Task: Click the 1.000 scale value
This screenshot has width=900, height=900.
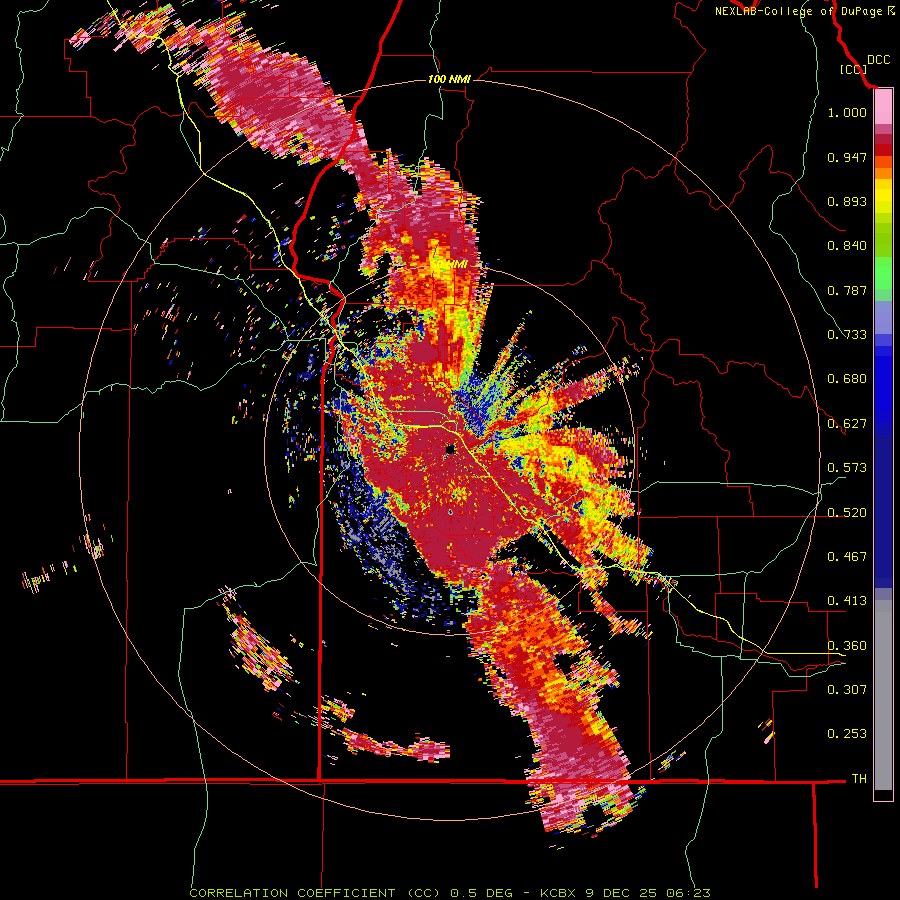Action: pos(847,112)
